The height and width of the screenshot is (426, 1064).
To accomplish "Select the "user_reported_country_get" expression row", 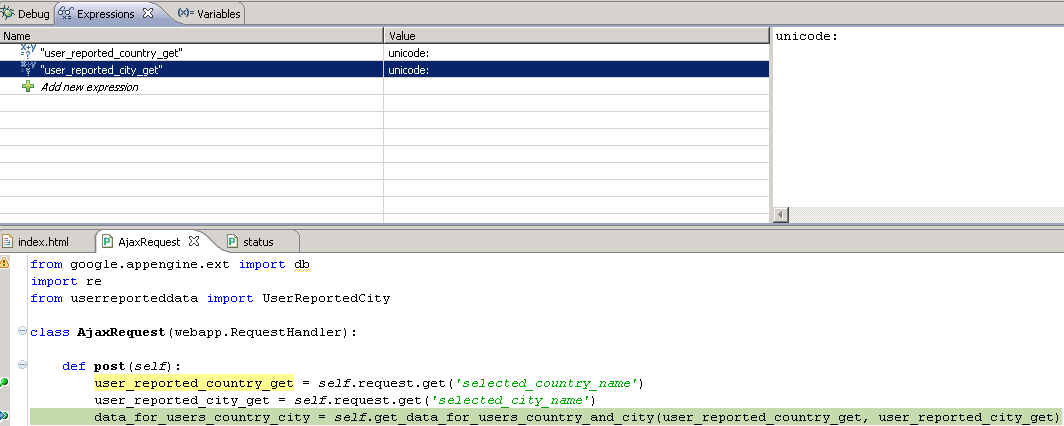I will pyautogui.click(x=384, y=52).
